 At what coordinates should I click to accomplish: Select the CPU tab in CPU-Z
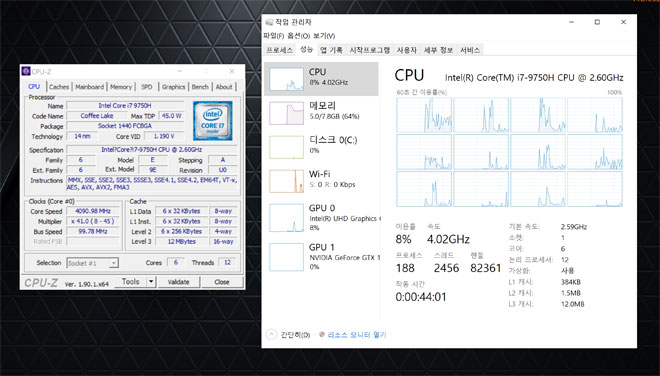click(34, 86)
